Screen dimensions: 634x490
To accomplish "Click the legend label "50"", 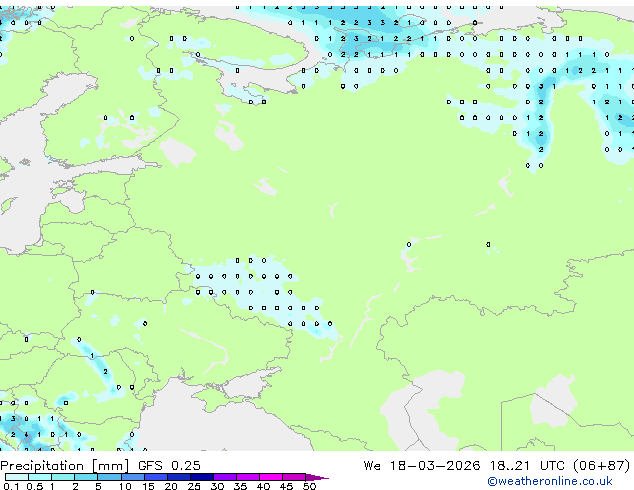I will pyautogui.click(x=309, y=486).
